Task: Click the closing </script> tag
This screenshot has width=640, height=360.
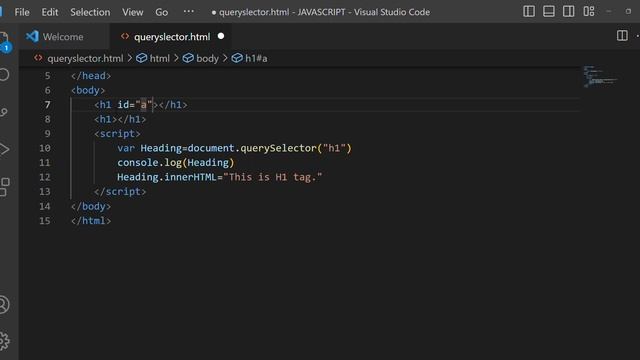Action: point(120,192)
